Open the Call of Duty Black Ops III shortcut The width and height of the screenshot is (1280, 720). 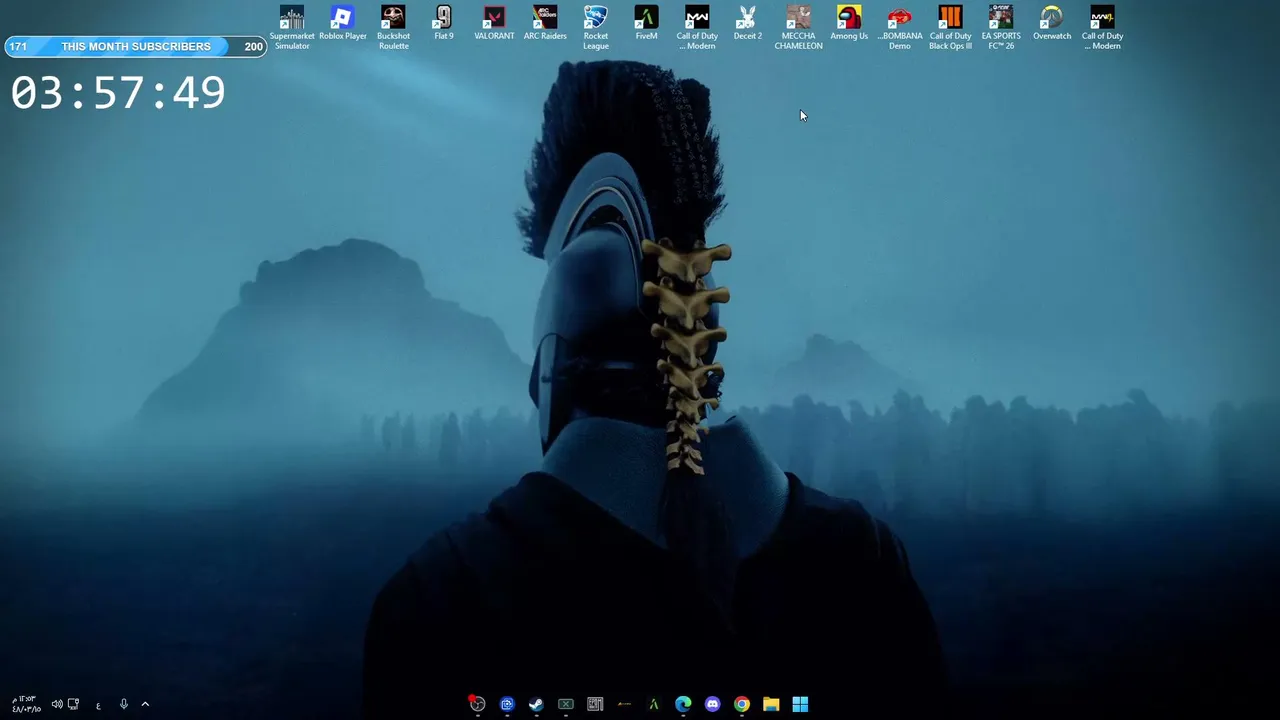pyautogui.click(x=950, y=27)
